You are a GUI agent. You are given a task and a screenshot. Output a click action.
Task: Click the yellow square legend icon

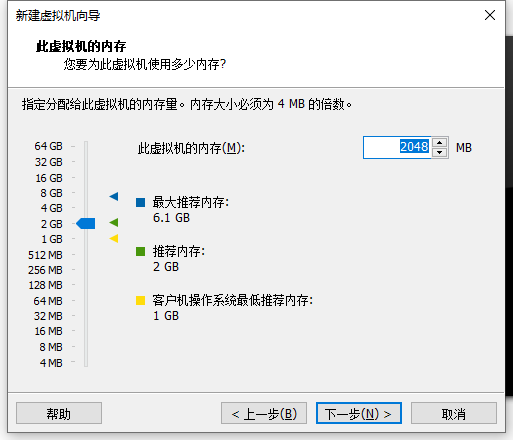coord(140,300)
